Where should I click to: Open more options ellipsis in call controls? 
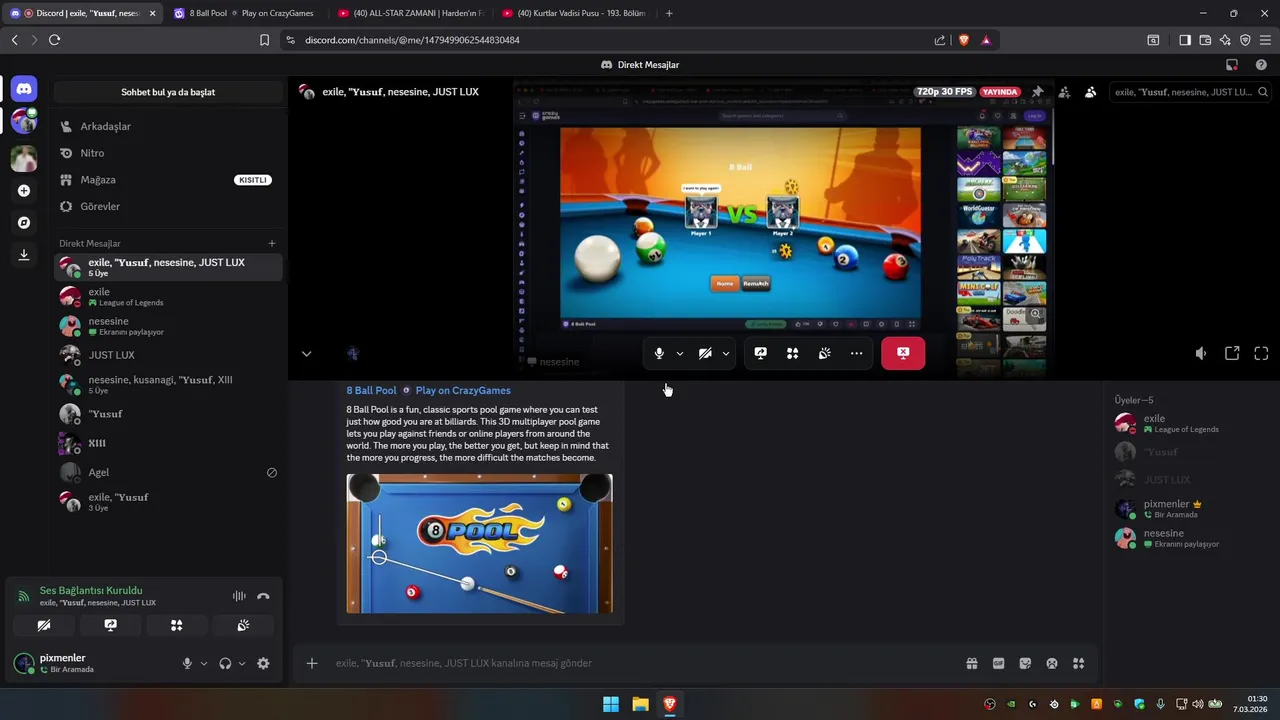856,353
